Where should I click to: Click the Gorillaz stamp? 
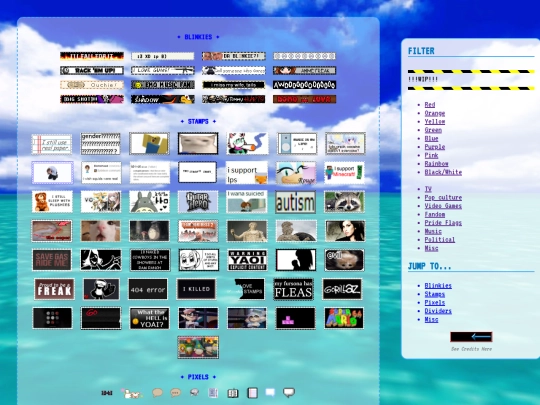coord(342,289)
